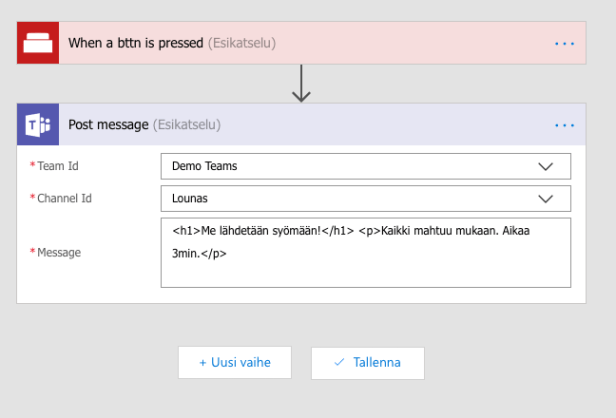Click the Microsoft Teams icon
This screenshot has height=418, width=616.
tap(37, 125)
